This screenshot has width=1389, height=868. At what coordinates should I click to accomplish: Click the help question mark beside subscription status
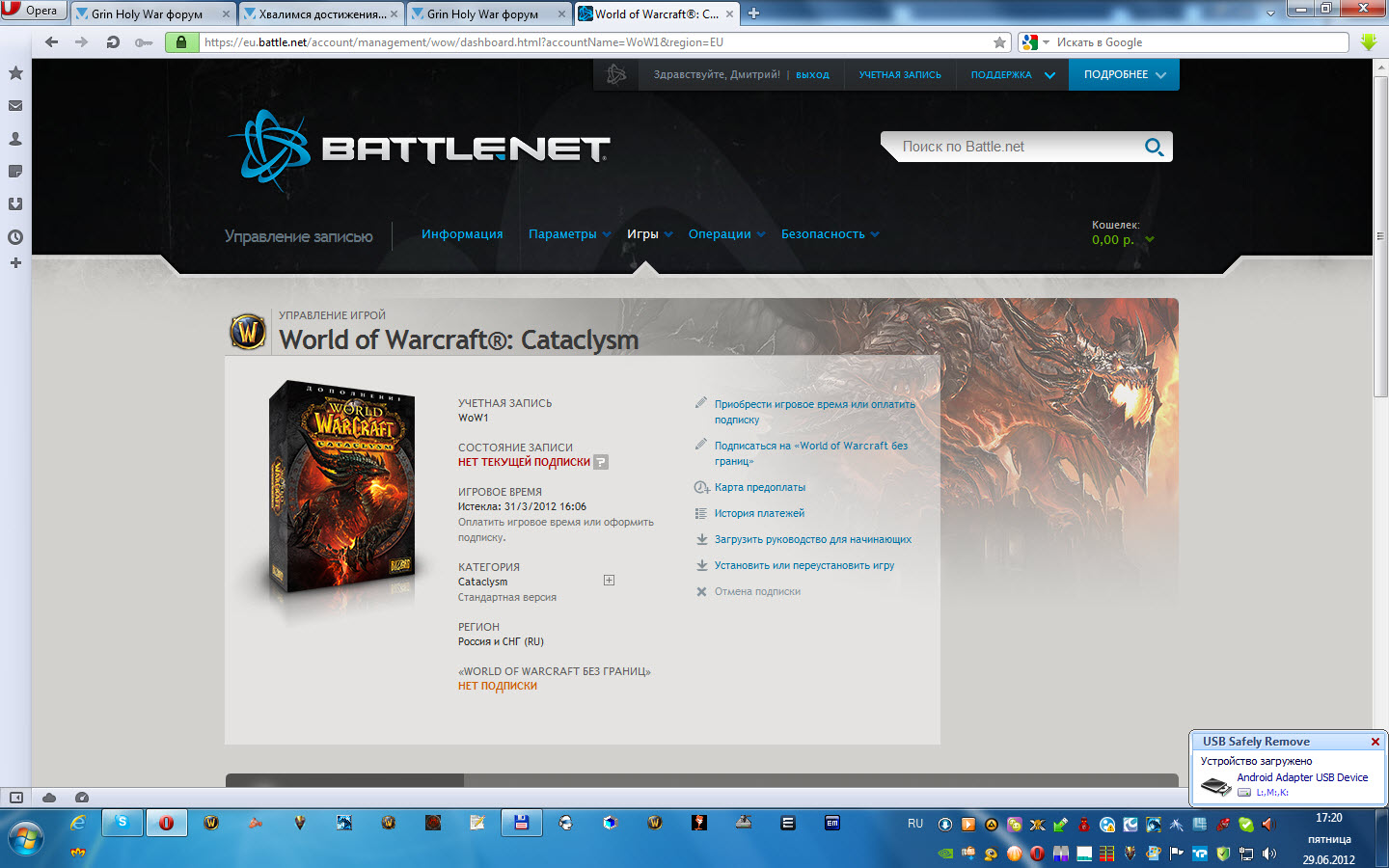[601, 462]
